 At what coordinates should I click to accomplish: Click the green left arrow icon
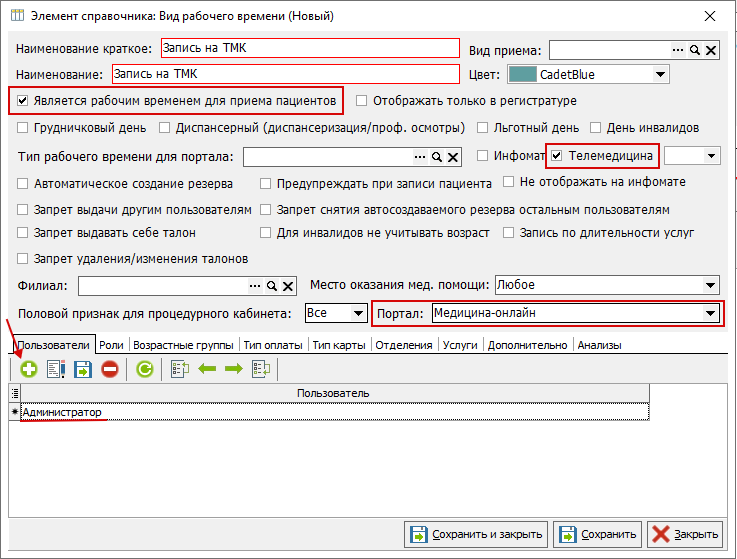tap(207, 369)
